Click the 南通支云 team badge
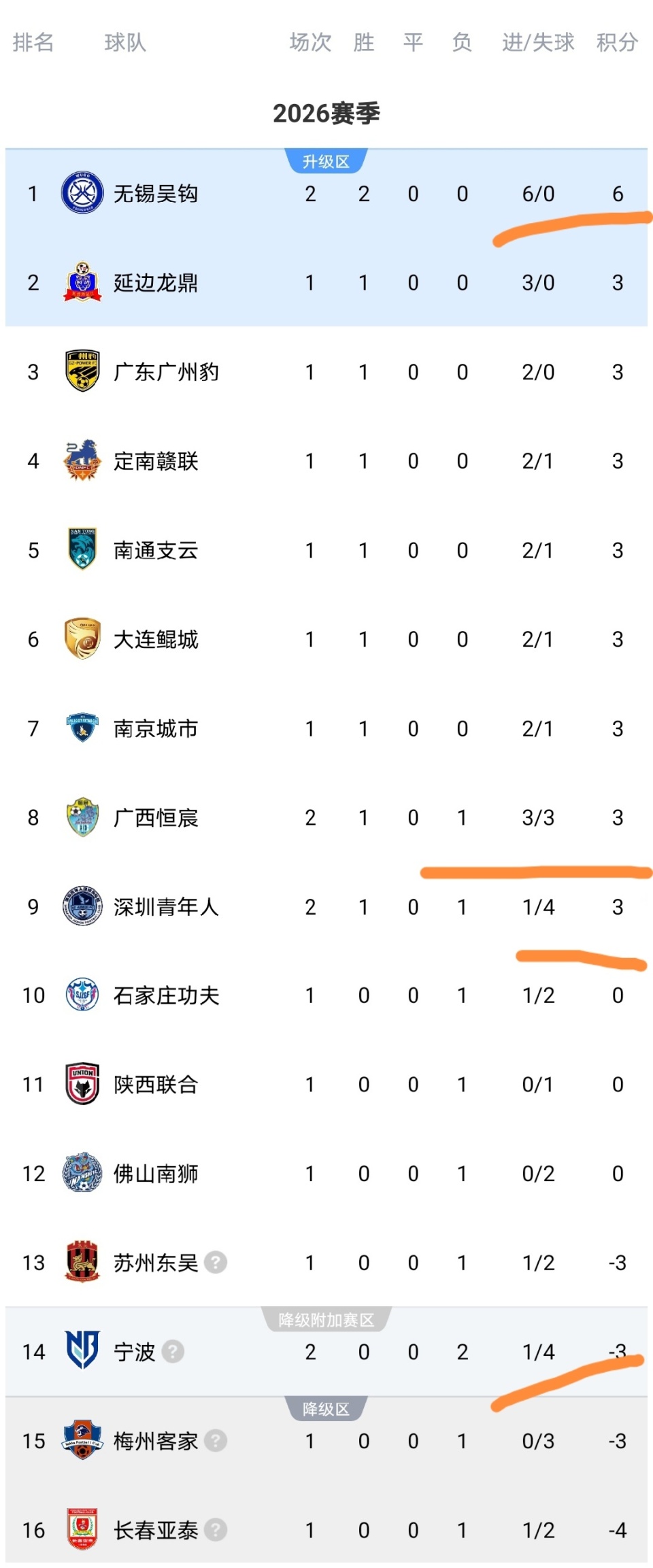653x1568 pixels. tap(82, 549)
